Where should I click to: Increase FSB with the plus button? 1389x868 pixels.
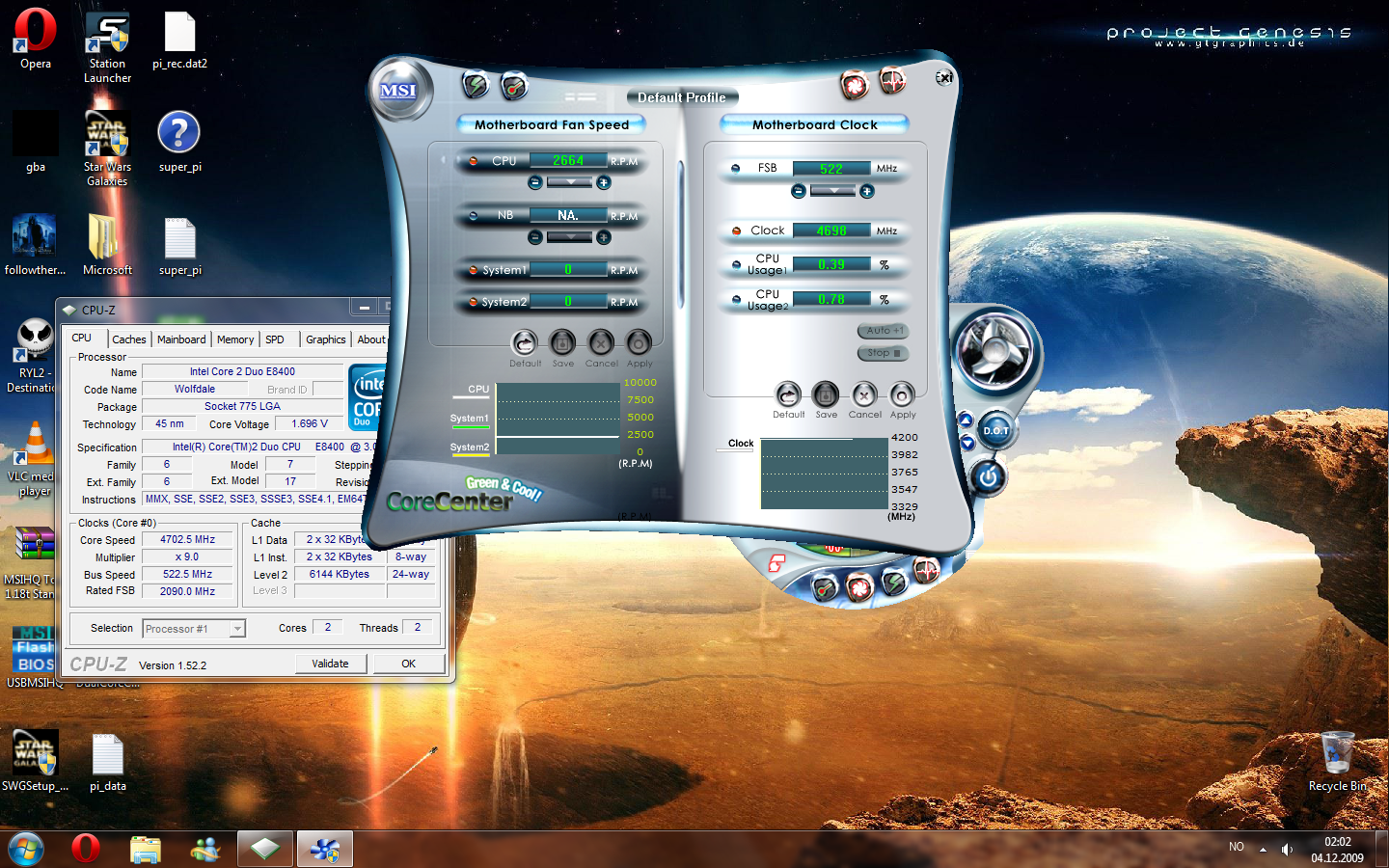(866, 191)
